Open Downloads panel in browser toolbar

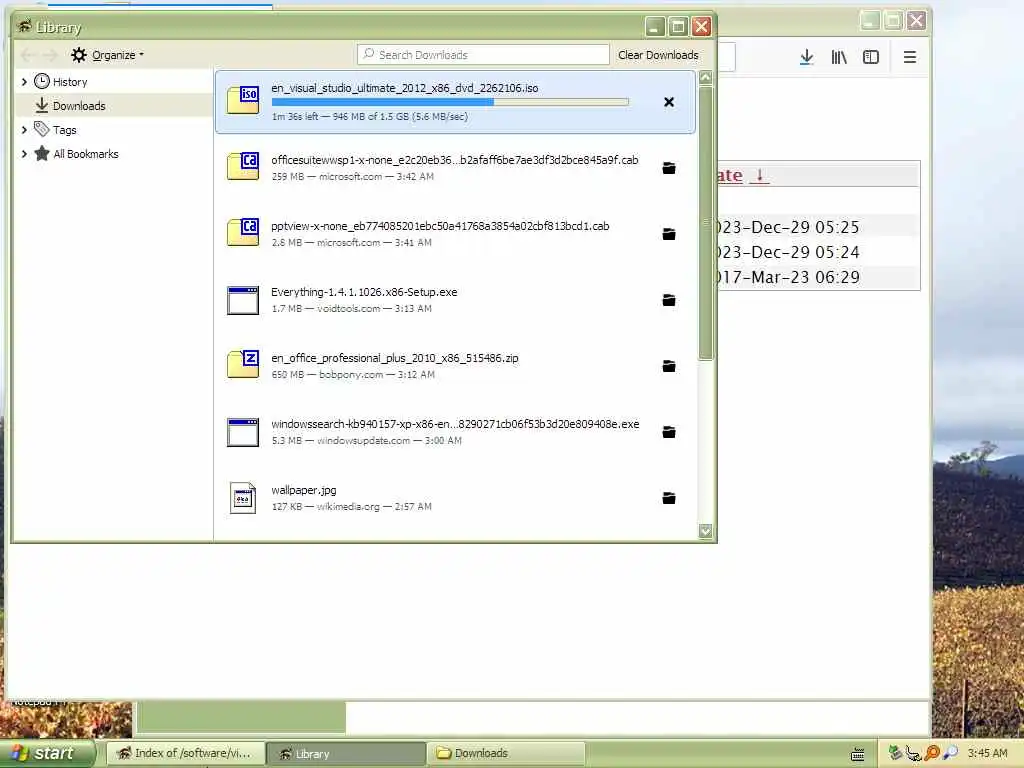807,57
